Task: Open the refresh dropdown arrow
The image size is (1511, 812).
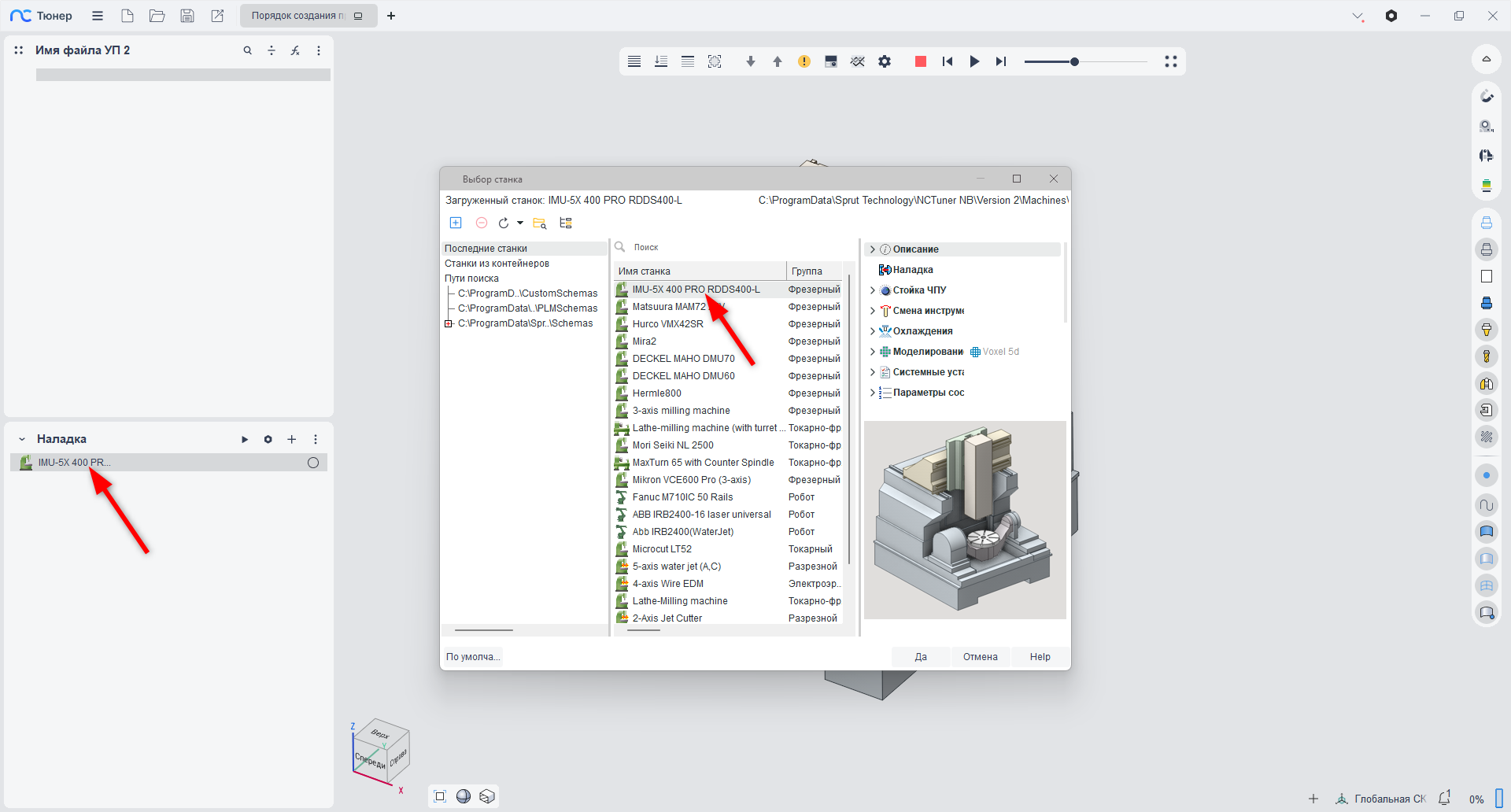Action: (520, 223)
